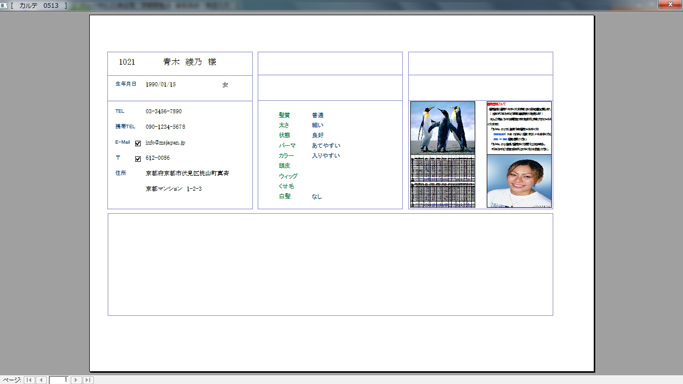Viewport: 683px width, 384px height.
Task: Click the penguins photo thumbnail
Action: pos(443,128)
